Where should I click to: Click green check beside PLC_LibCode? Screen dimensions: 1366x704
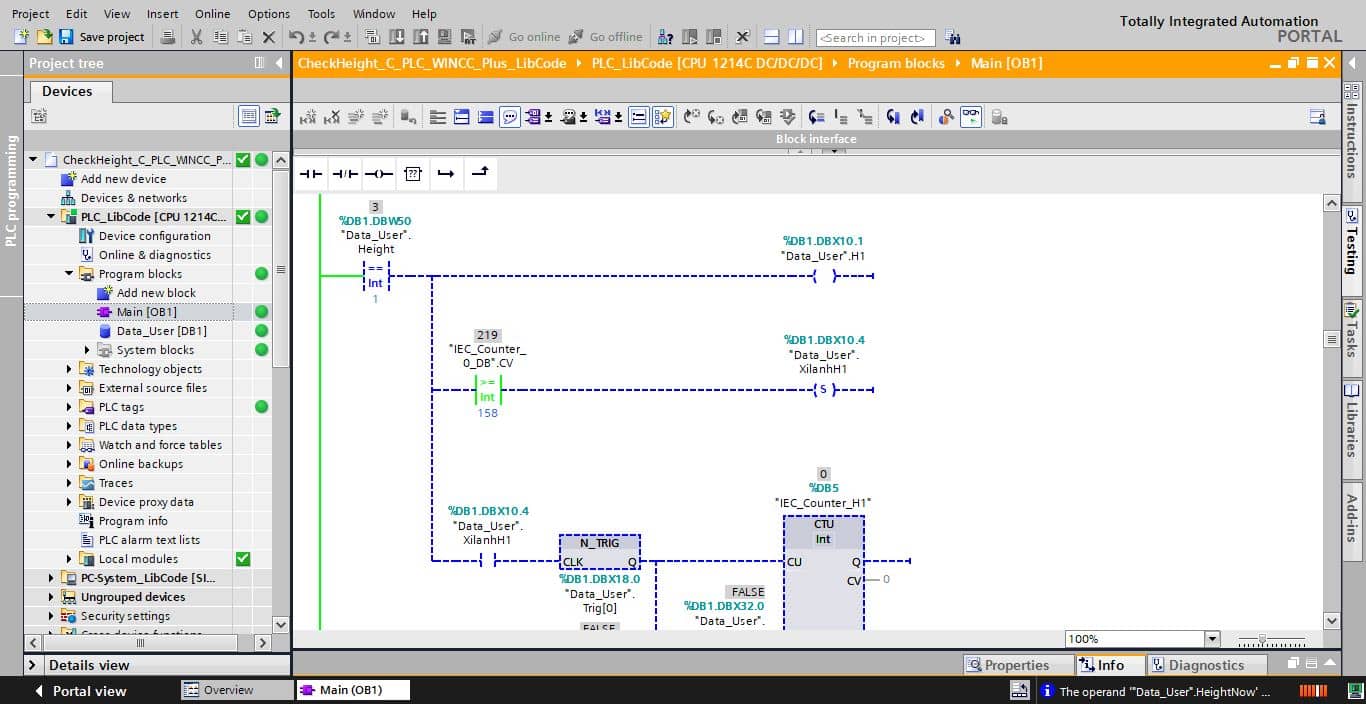(x=243, y=216)
